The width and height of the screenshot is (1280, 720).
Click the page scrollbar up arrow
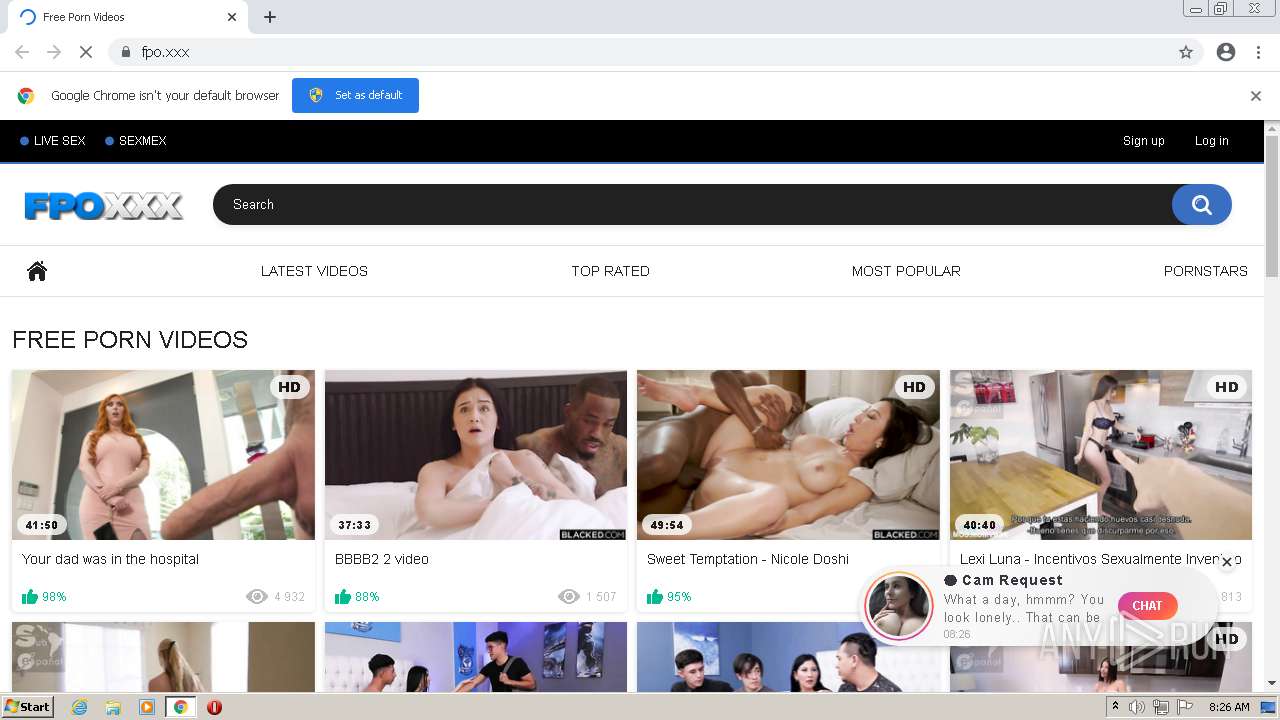pyautogui.click(x=1271, y=128)
